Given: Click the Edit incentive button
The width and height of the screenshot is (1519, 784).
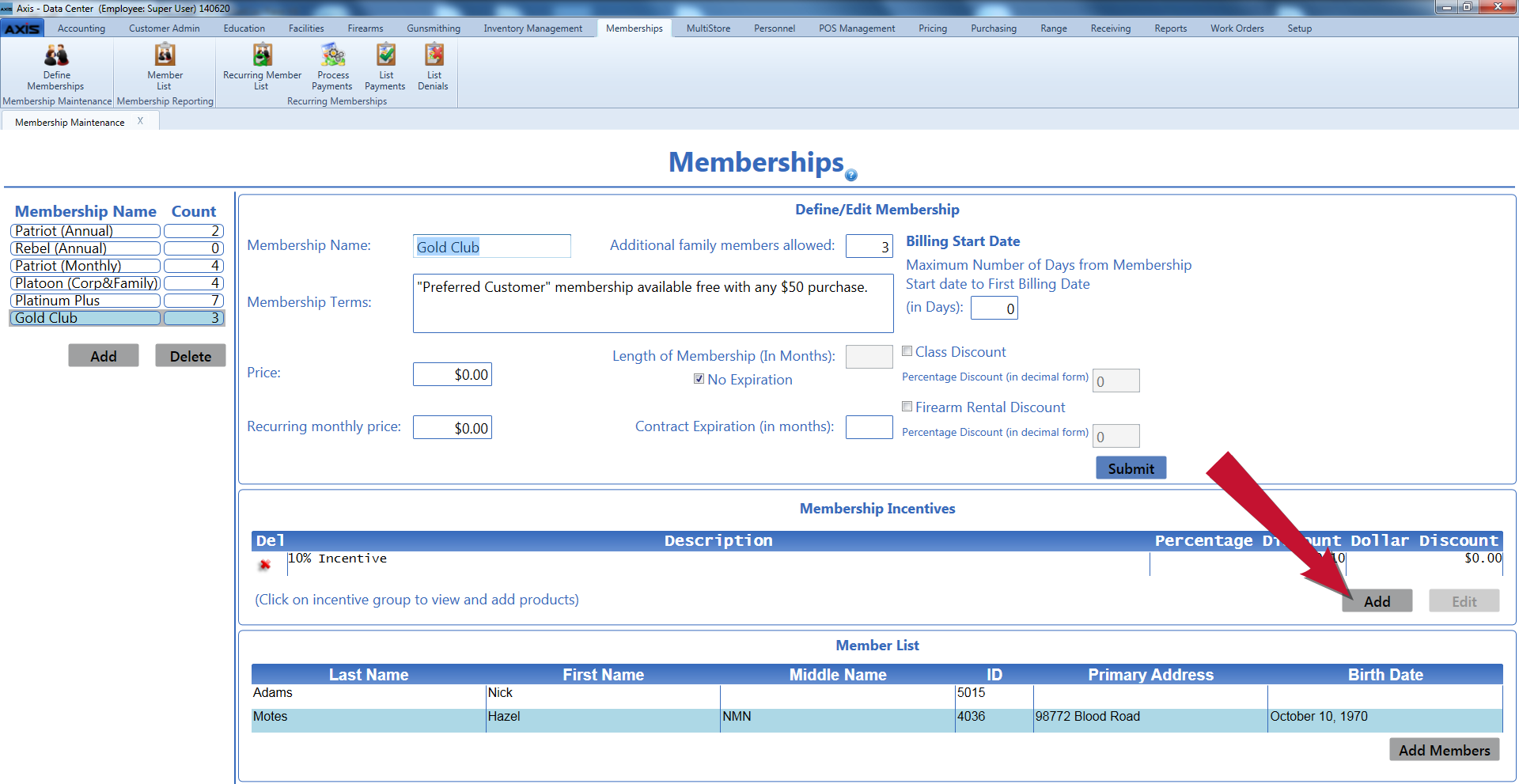Looking at the screenshot, I should pos(1464,601).
